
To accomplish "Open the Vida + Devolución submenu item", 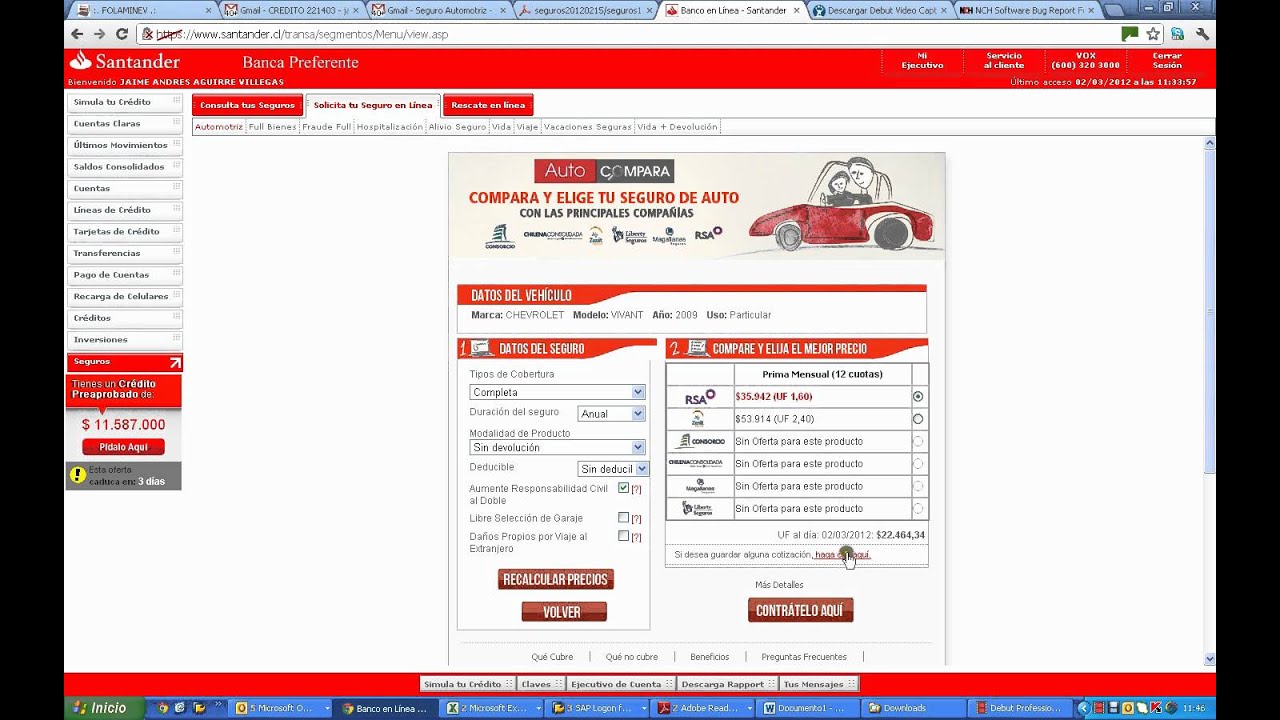I will 677,127.
